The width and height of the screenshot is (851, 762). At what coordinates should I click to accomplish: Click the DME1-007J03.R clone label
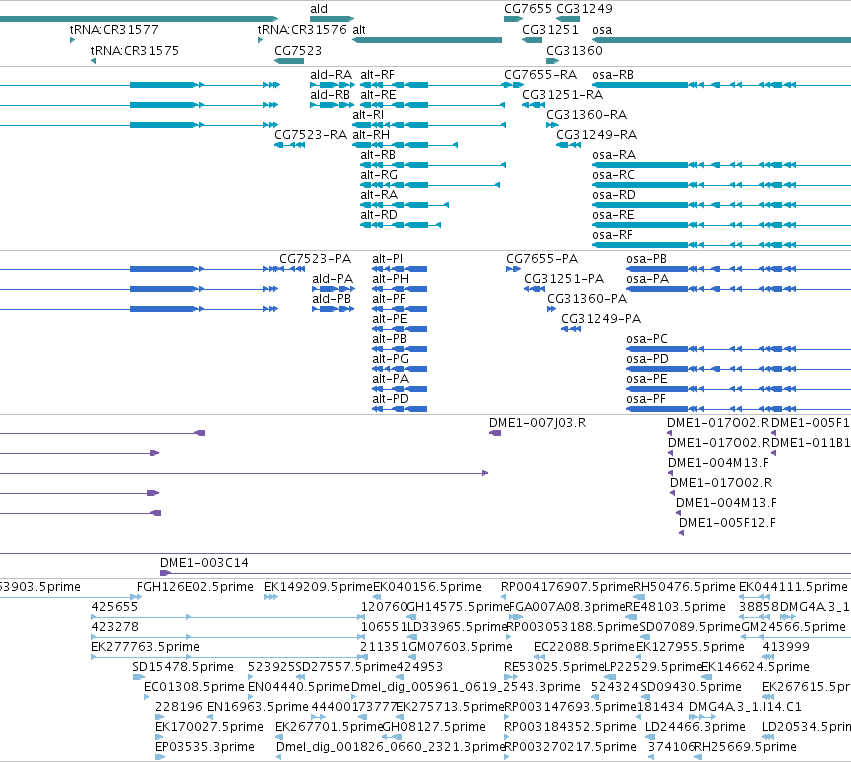click(x=537, y=423)
